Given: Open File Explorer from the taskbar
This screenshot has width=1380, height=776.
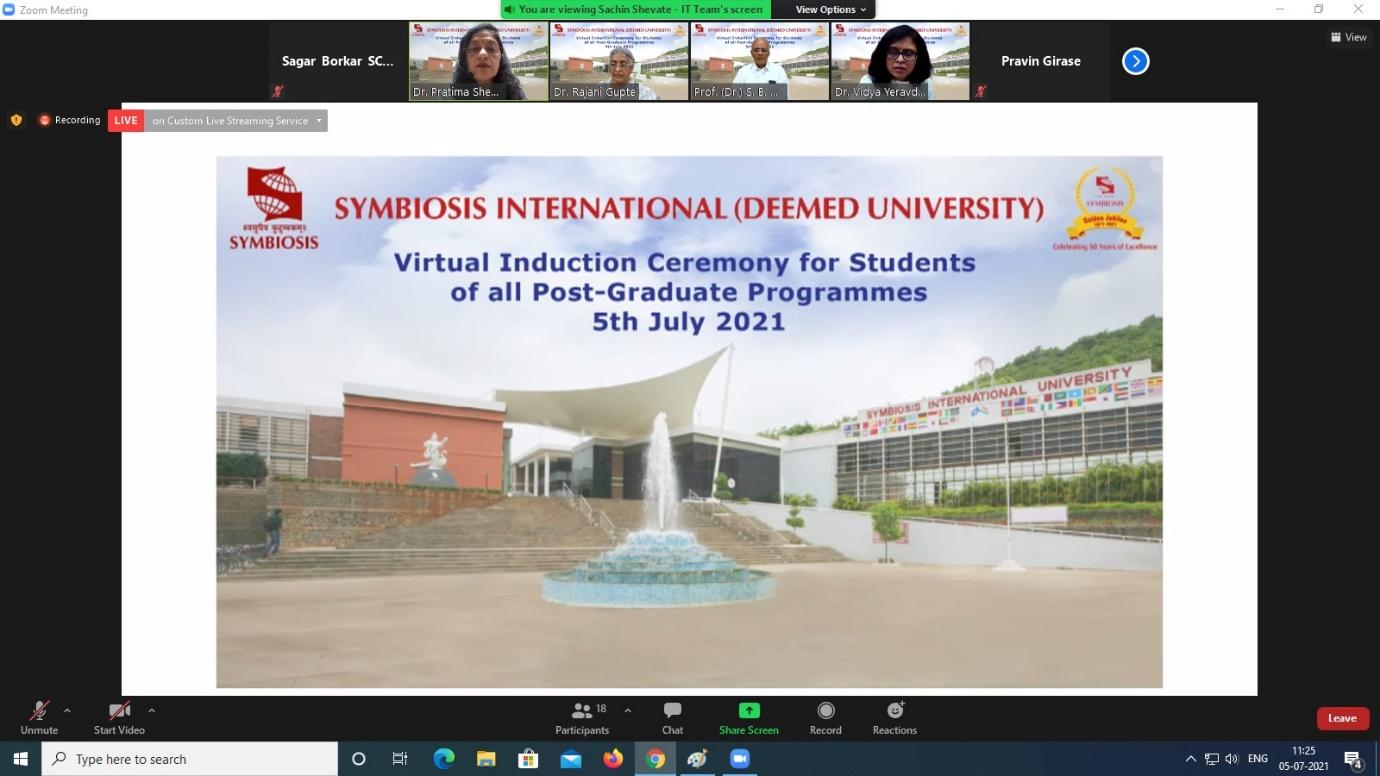Looking at the screenshot, I should (x=486, y=759).
